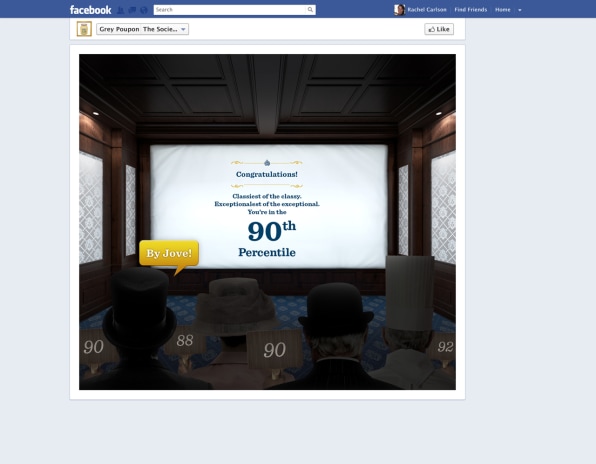
Task: Click into the Search field
Action: [x=230, y=10]
